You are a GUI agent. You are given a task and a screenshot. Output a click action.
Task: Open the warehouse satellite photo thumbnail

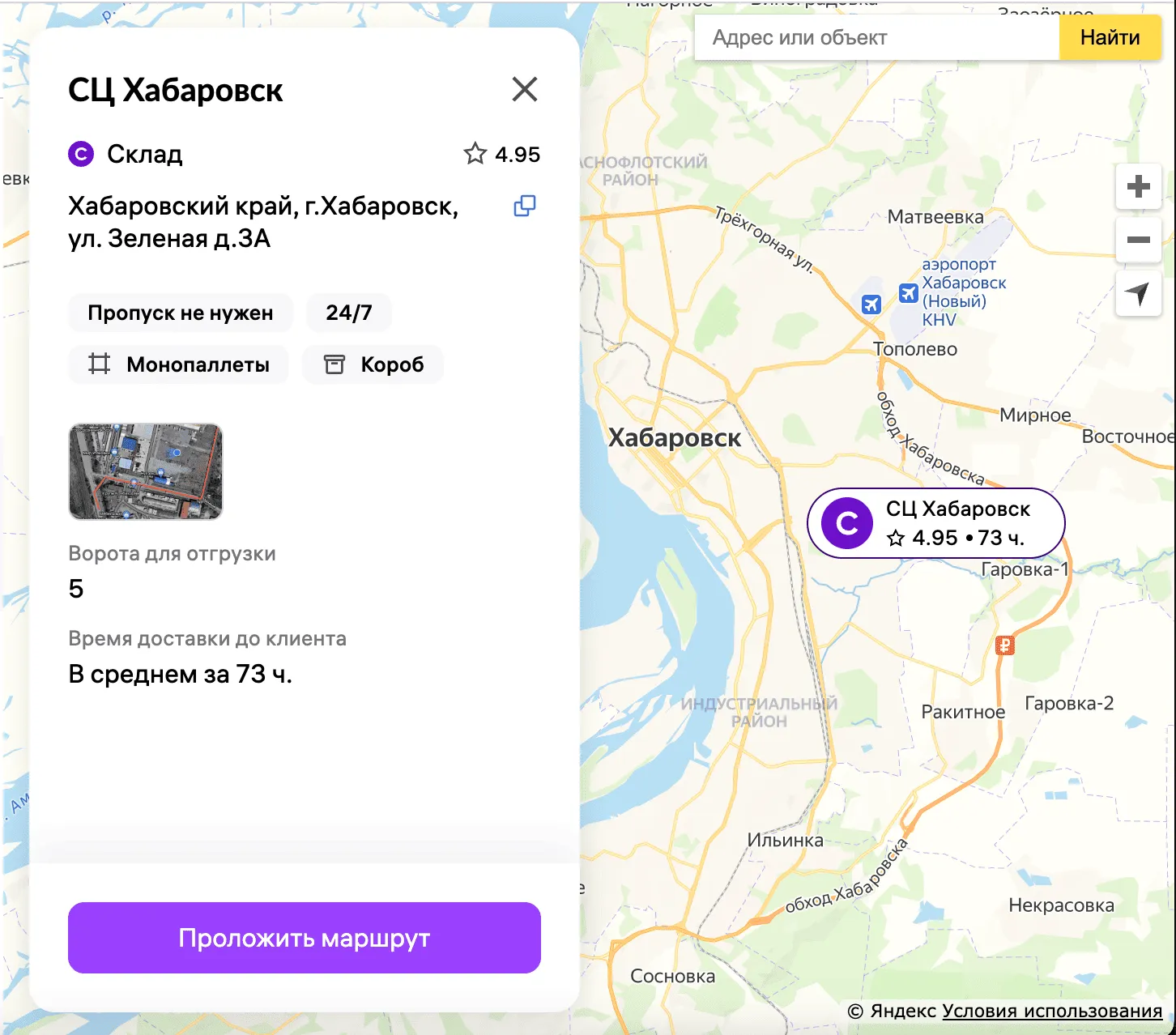click(x=146, y=471)
